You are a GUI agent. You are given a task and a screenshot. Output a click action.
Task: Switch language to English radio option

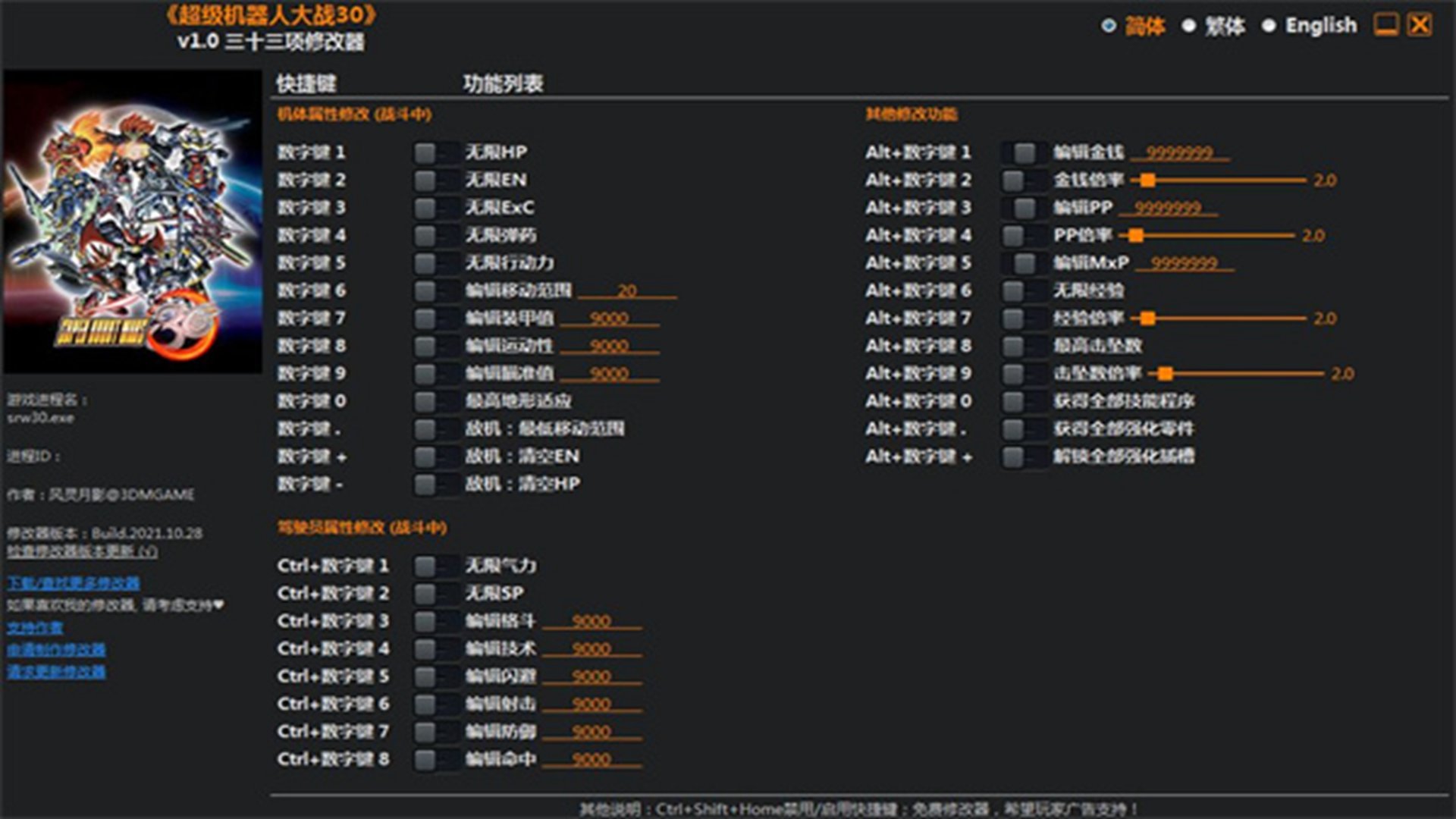pos(1269,26)
